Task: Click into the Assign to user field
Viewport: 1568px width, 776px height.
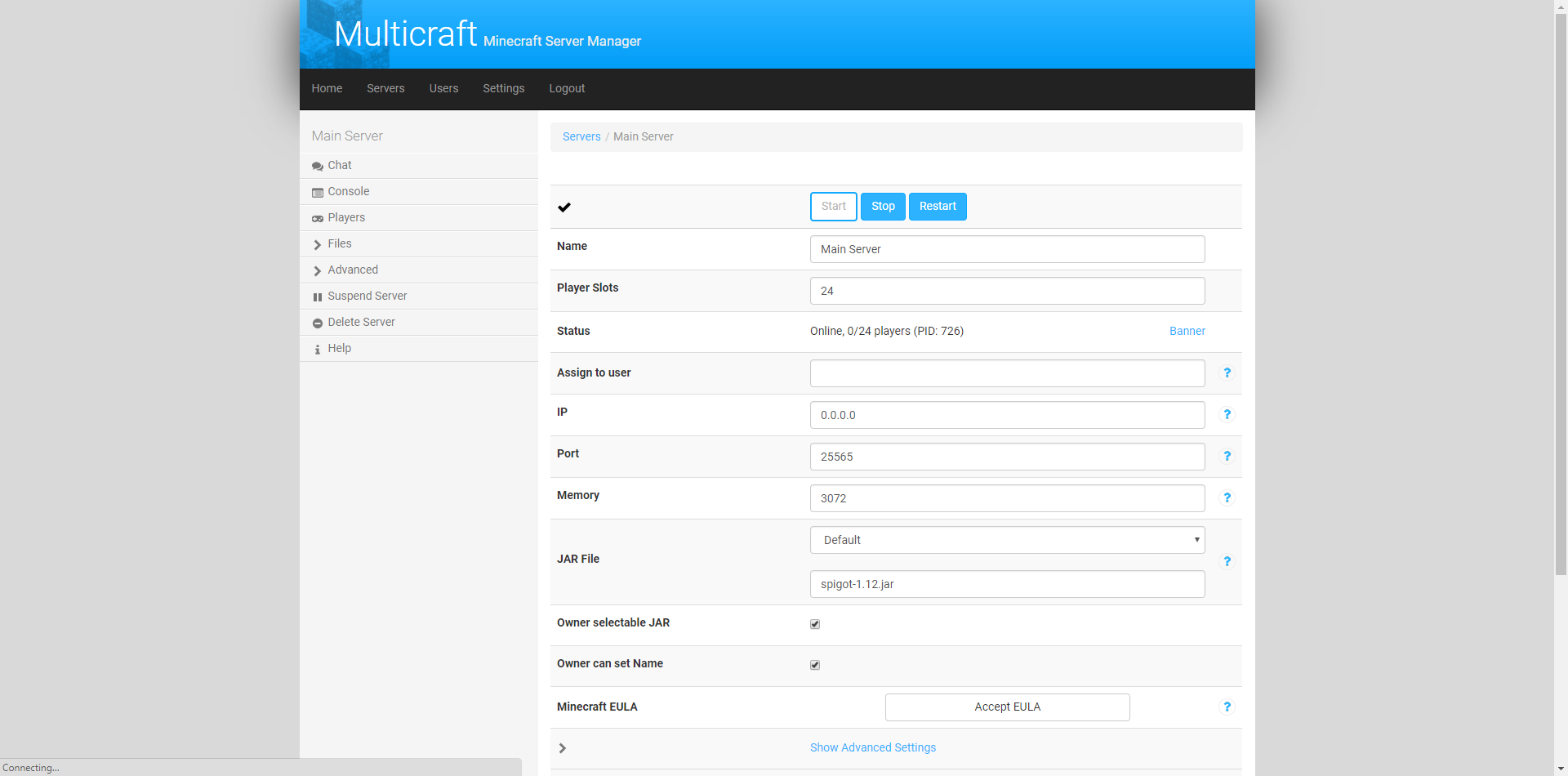Action: coord(1007,373)
